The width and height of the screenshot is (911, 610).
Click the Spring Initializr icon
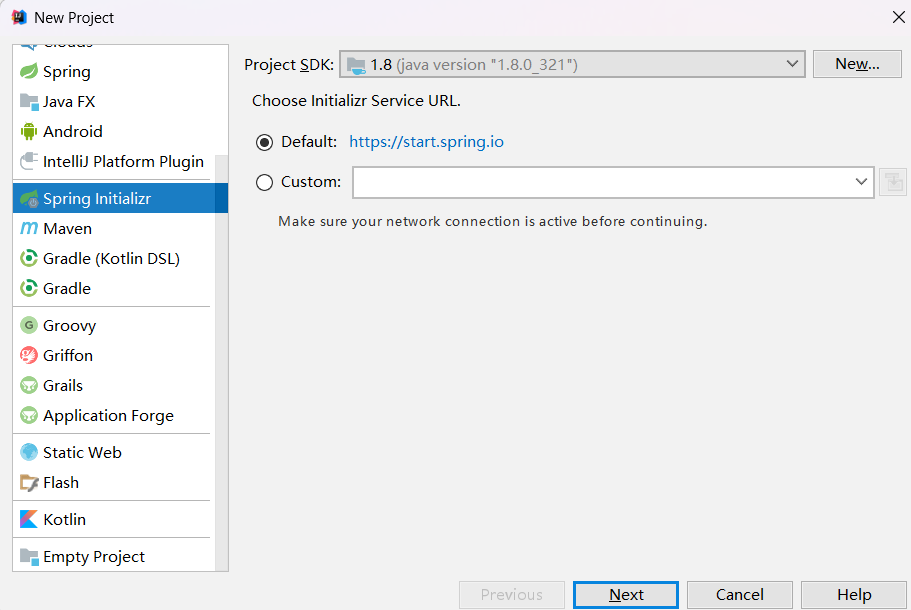pyautogui.click(x=28, y=199)
